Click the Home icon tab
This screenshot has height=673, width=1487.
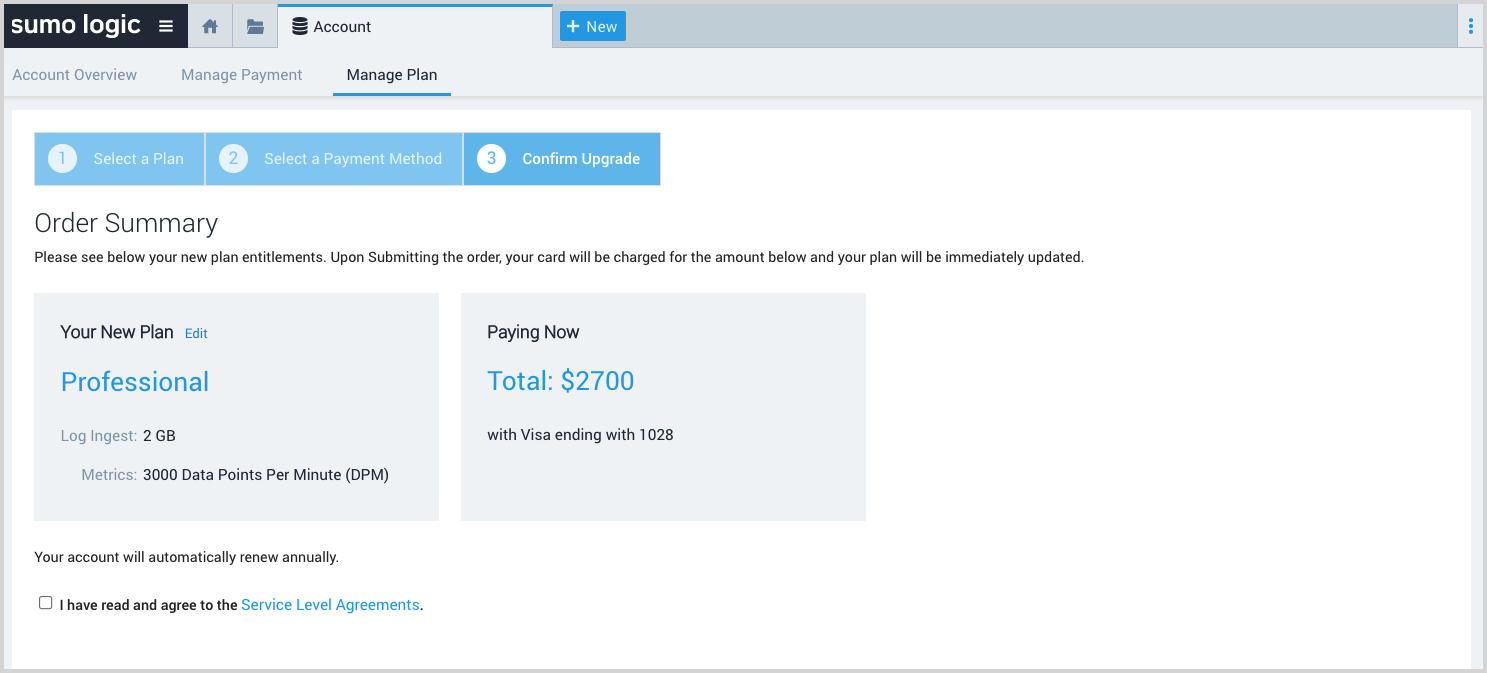(210, 27)
